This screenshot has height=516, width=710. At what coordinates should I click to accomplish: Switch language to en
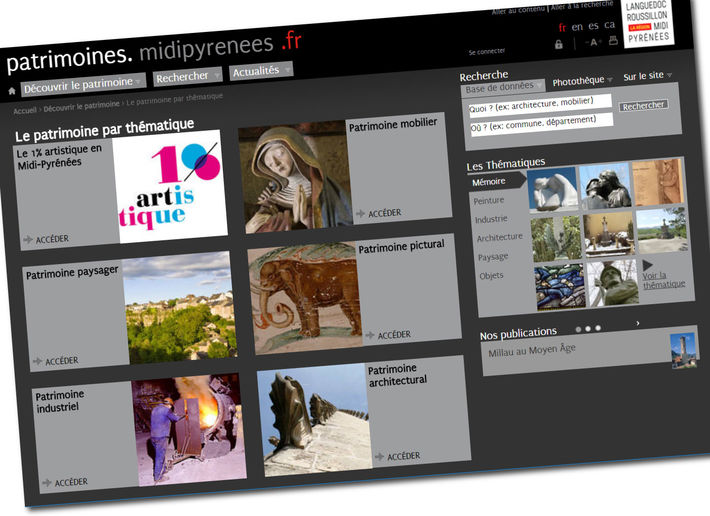[577, 27]
